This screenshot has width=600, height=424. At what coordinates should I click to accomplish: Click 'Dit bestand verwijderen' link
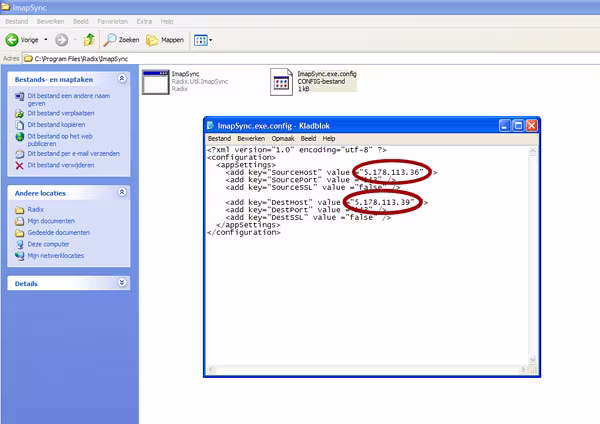click(60, 165)
